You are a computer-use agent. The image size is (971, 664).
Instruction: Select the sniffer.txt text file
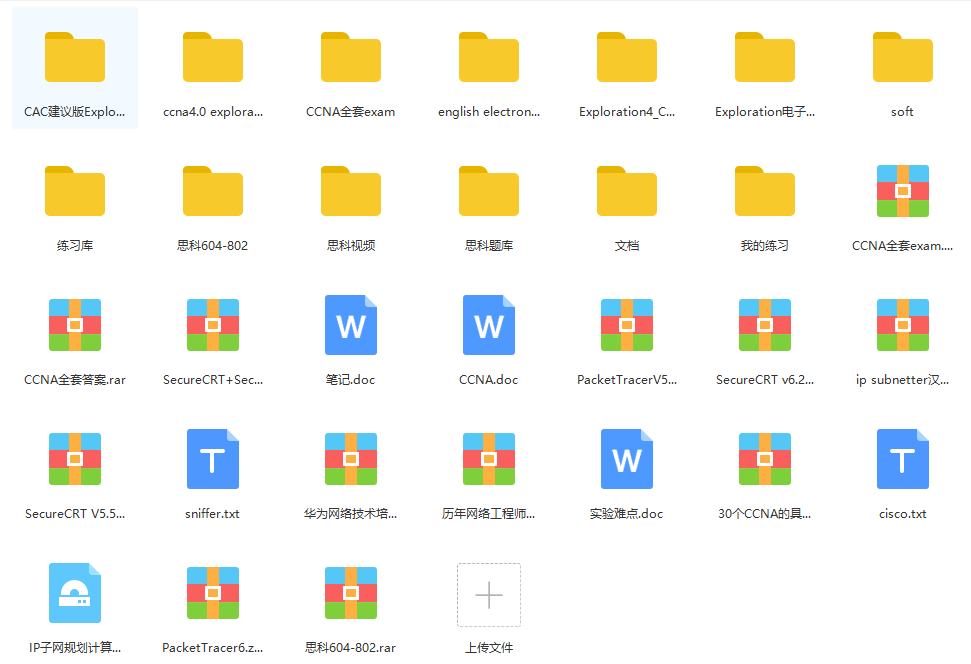213,459
